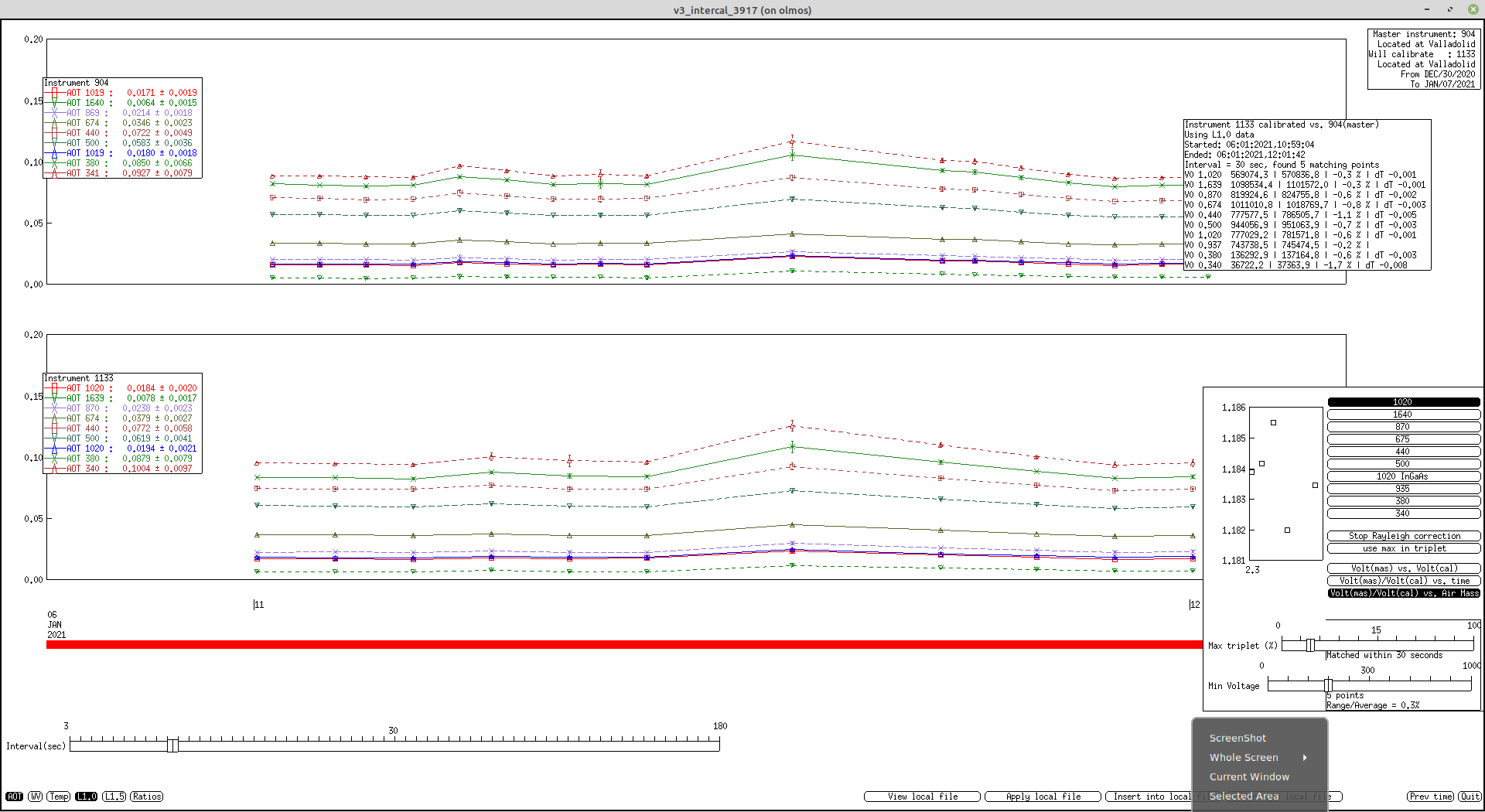Click the Max triplet (%) slider handle

click(1310, 645)
